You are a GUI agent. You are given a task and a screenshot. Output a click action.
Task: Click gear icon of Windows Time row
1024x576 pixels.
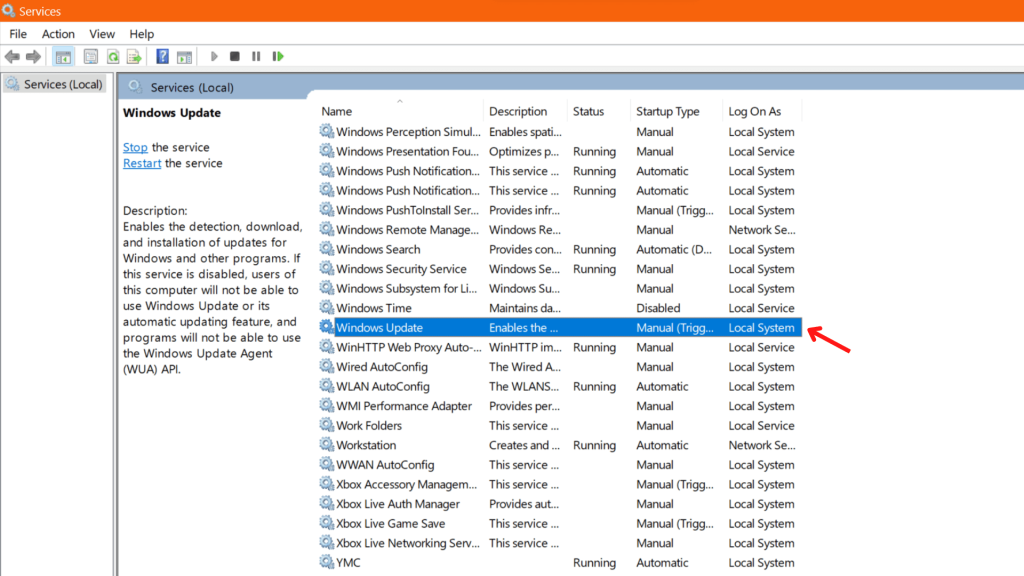pos(326,307)
